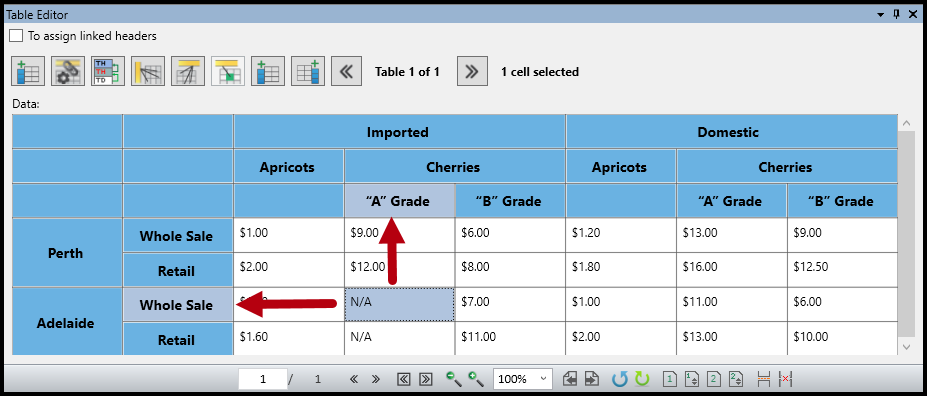Click the highlighted green-cell header link icon
Screen dimensions: 927x396
pyautogui.click(x=228, y=72)
